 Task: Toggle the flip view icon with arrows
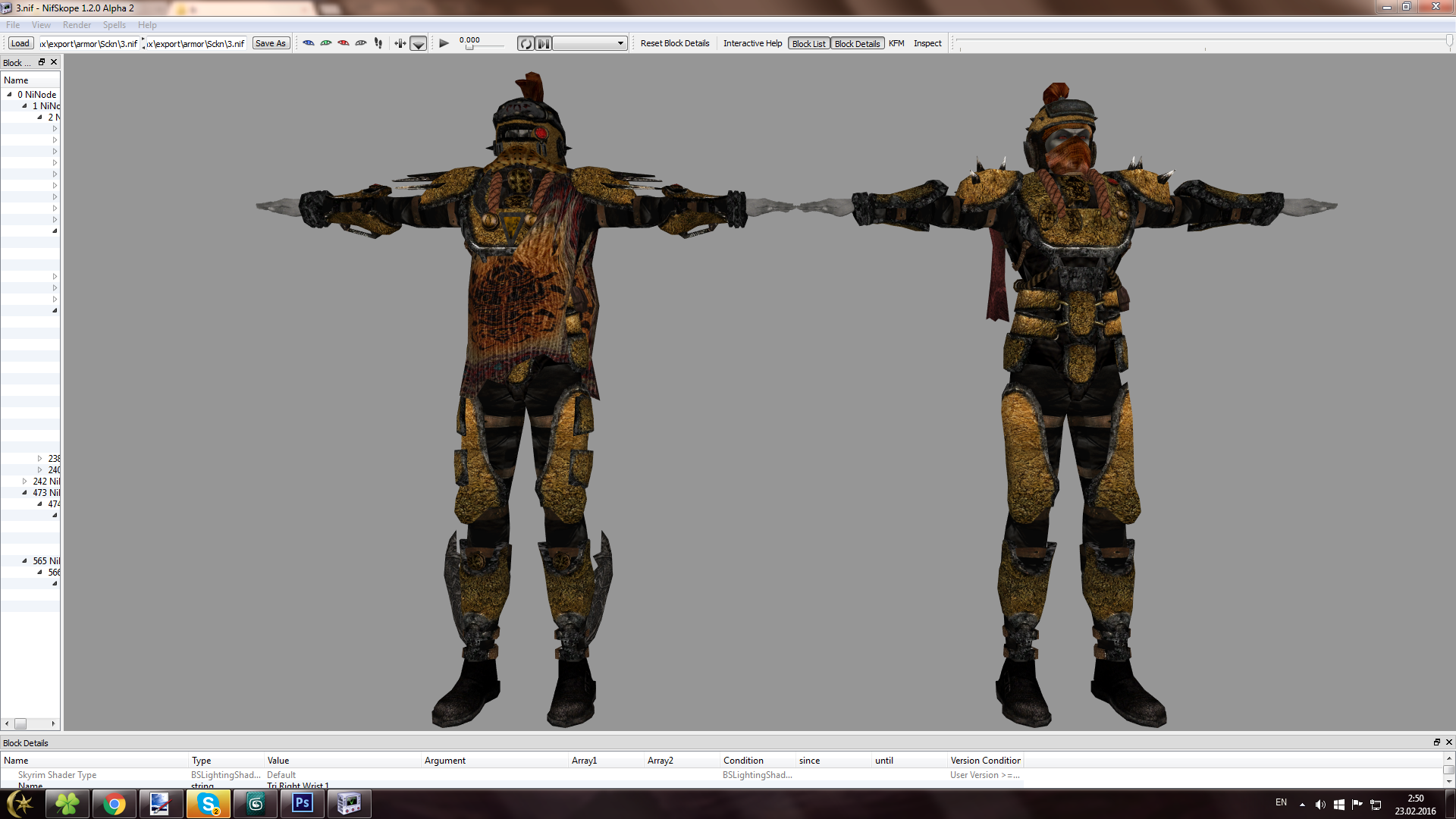pos(400,43)
